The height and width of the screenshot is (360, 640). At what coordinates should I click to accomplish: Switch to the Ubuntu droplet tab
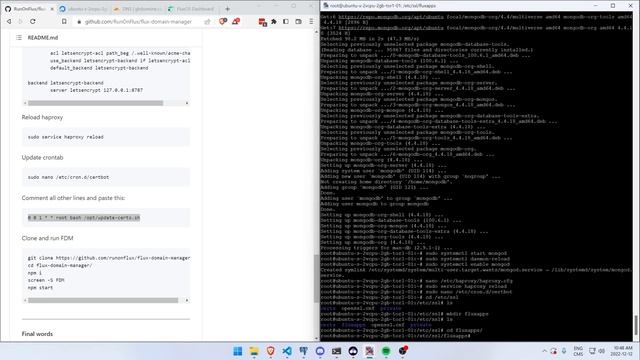click(83, 9)
